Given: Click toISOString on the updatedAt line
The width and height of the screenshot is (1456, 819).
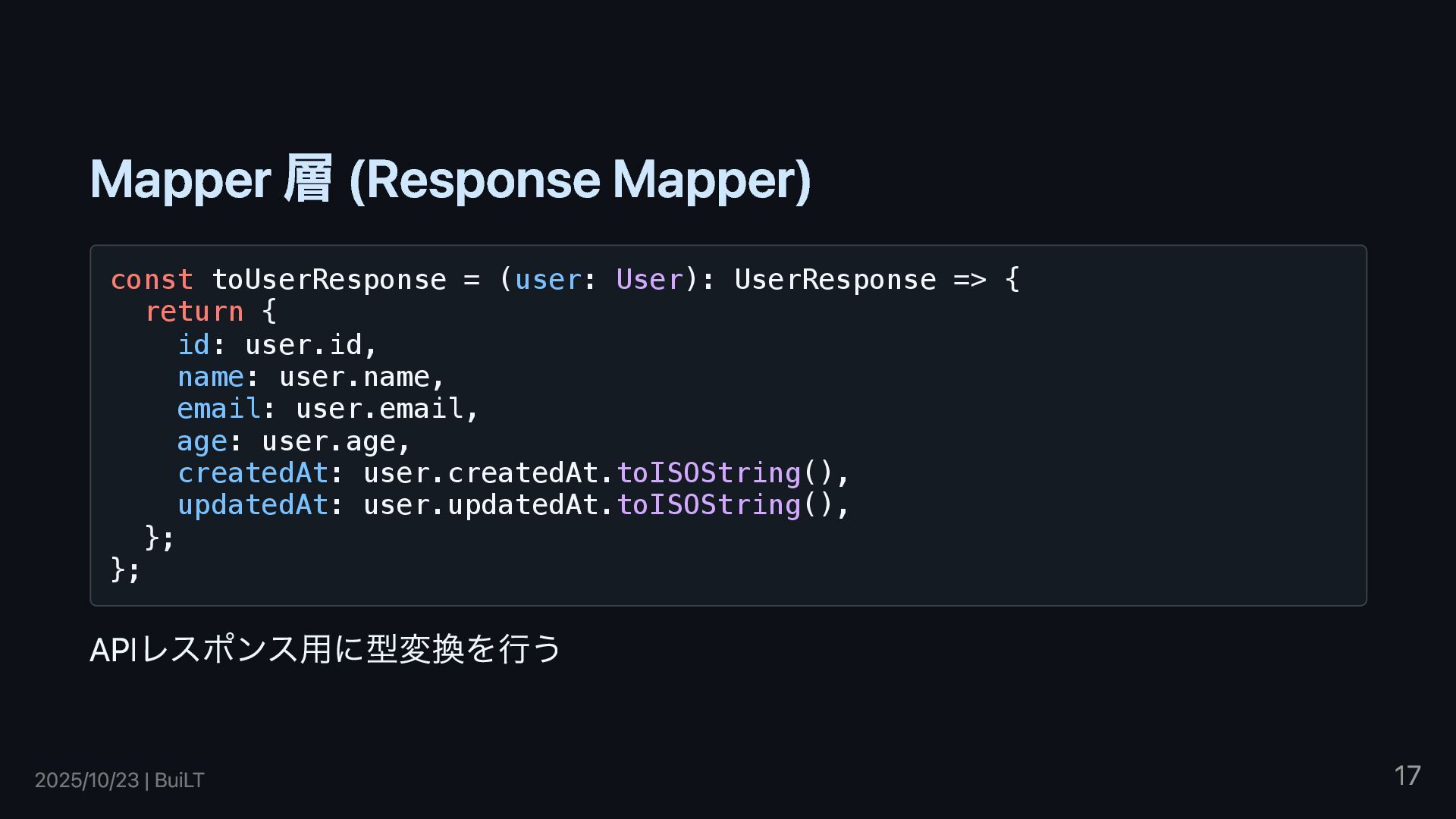Looking at the screenshot, I should point(708,505).
